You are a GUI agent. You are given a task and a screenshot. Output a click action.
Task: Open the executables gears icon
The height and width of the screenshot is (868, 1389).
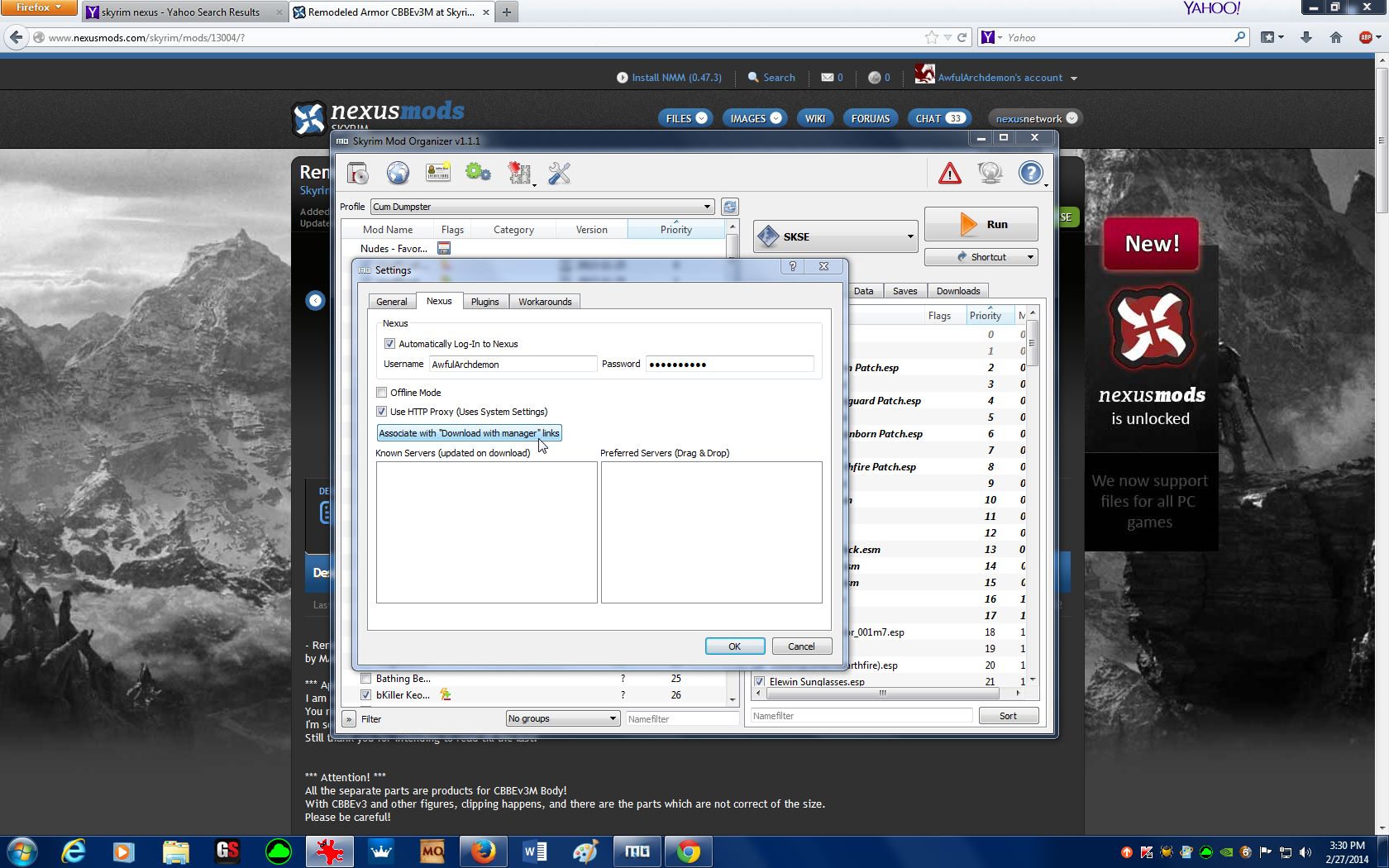click(x=478, y=173)
